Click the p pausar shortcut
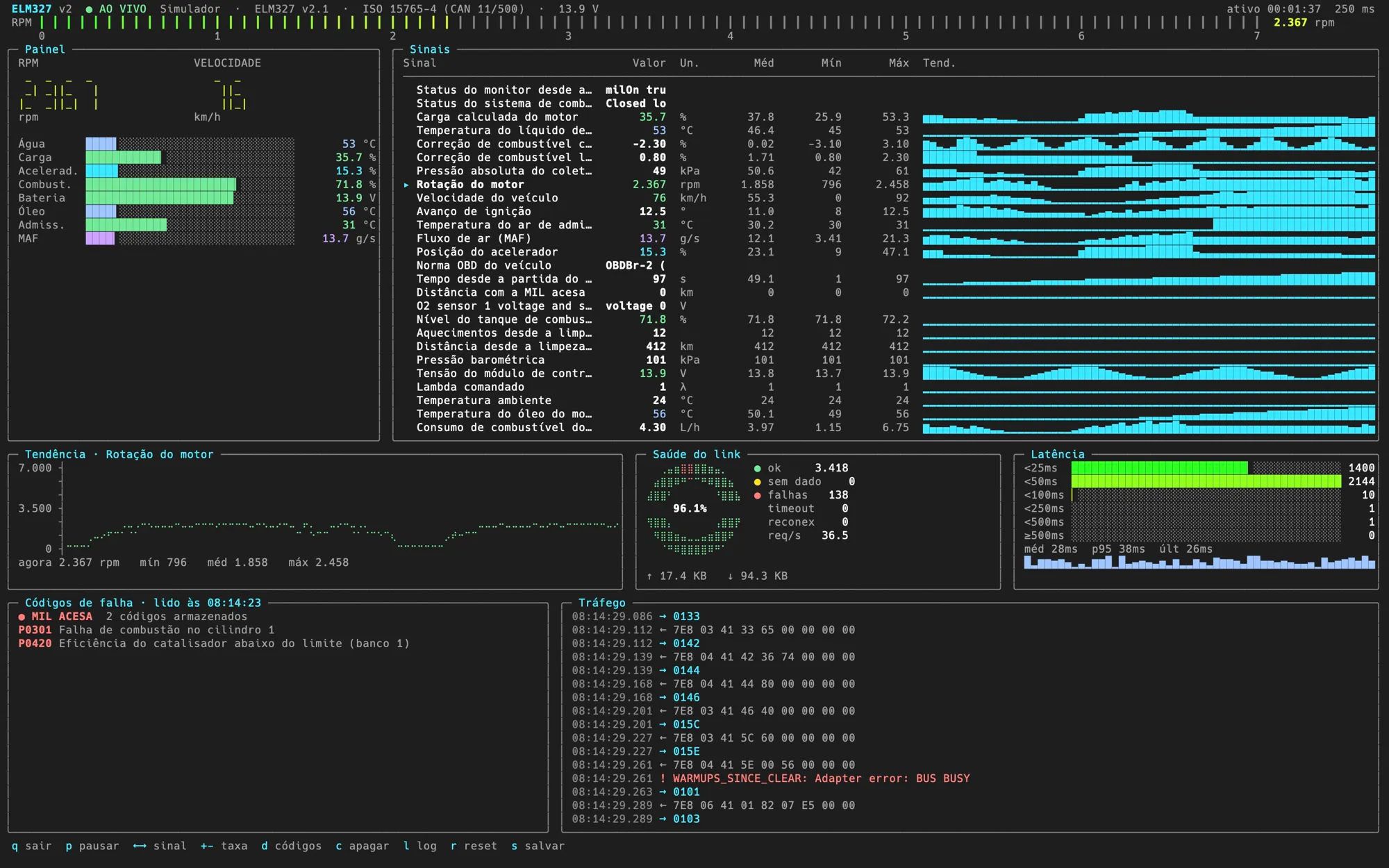Screen dimensions: 1389x868 [92, 846]
